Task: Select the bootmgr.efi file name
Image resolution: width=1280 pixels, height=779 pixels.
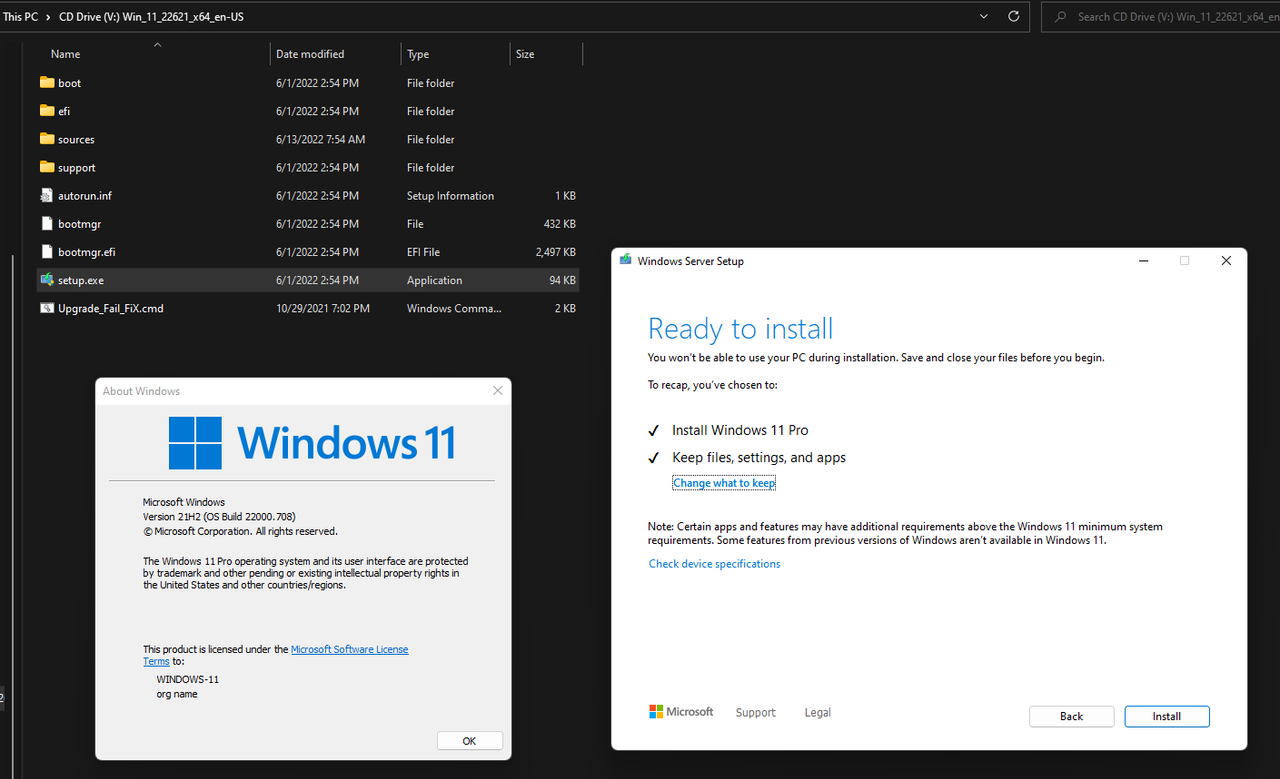Action: (86, 252)
